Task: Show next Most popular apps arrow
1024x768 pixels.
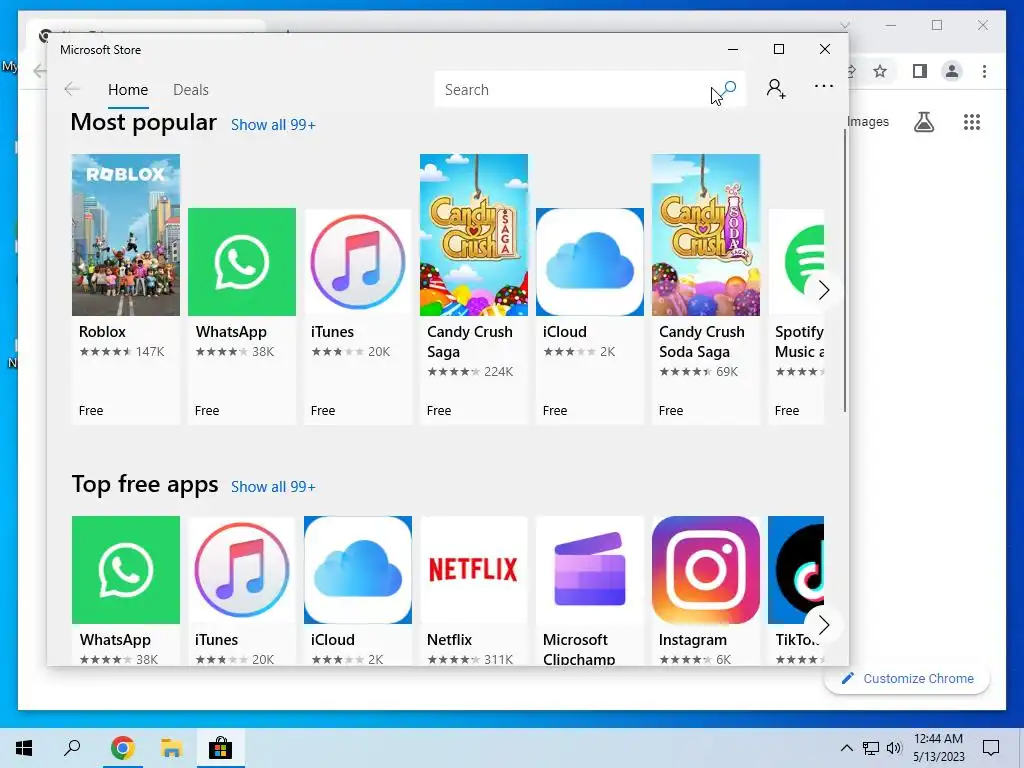Action: [824, 290]
